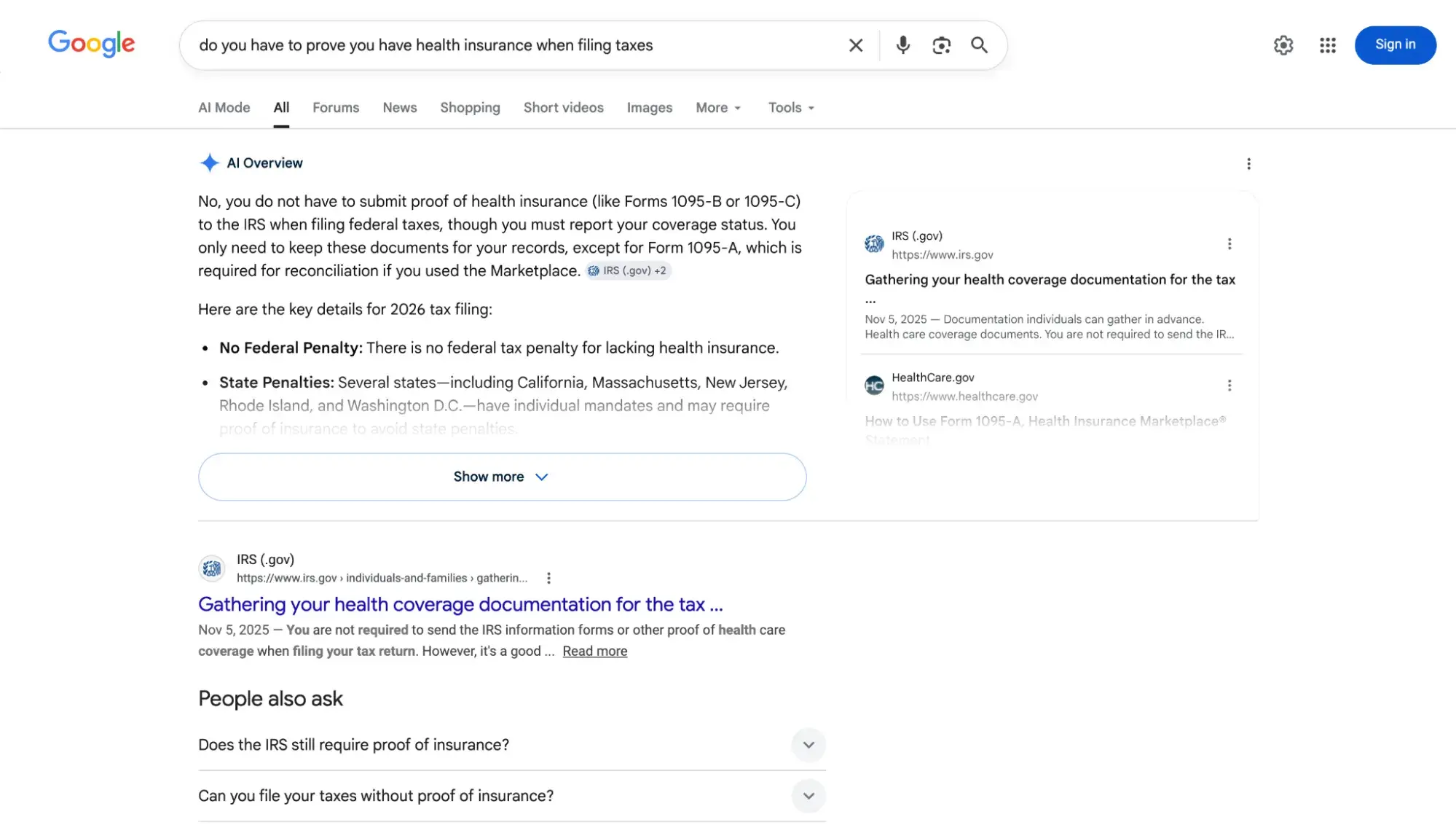
Task: Switch to AI Mode tab
Action: (224, 107)
